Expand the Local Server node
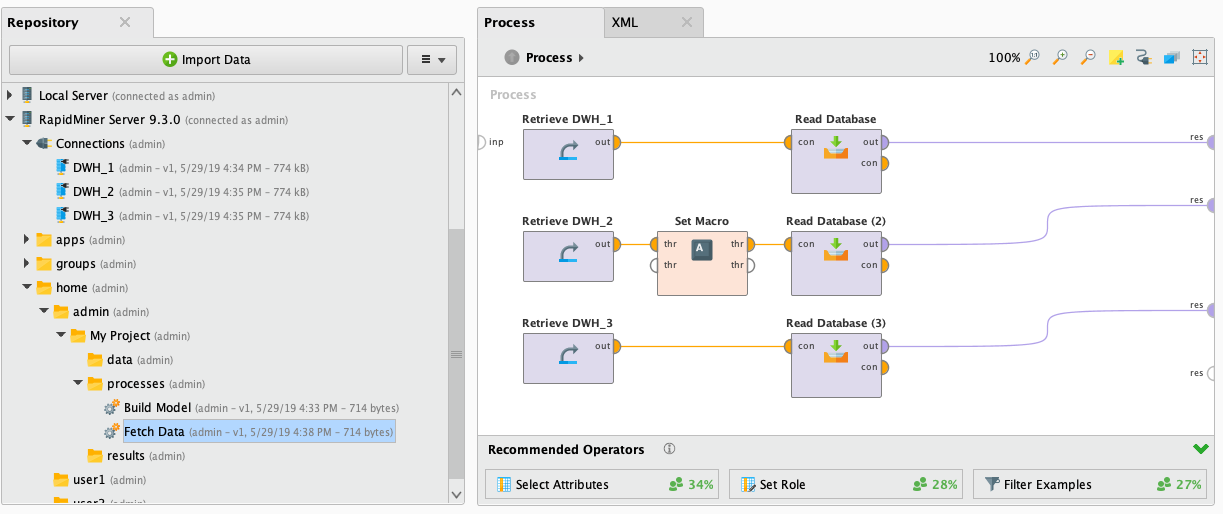Viewport: 1223px width, 514px height. coord(11,95)
